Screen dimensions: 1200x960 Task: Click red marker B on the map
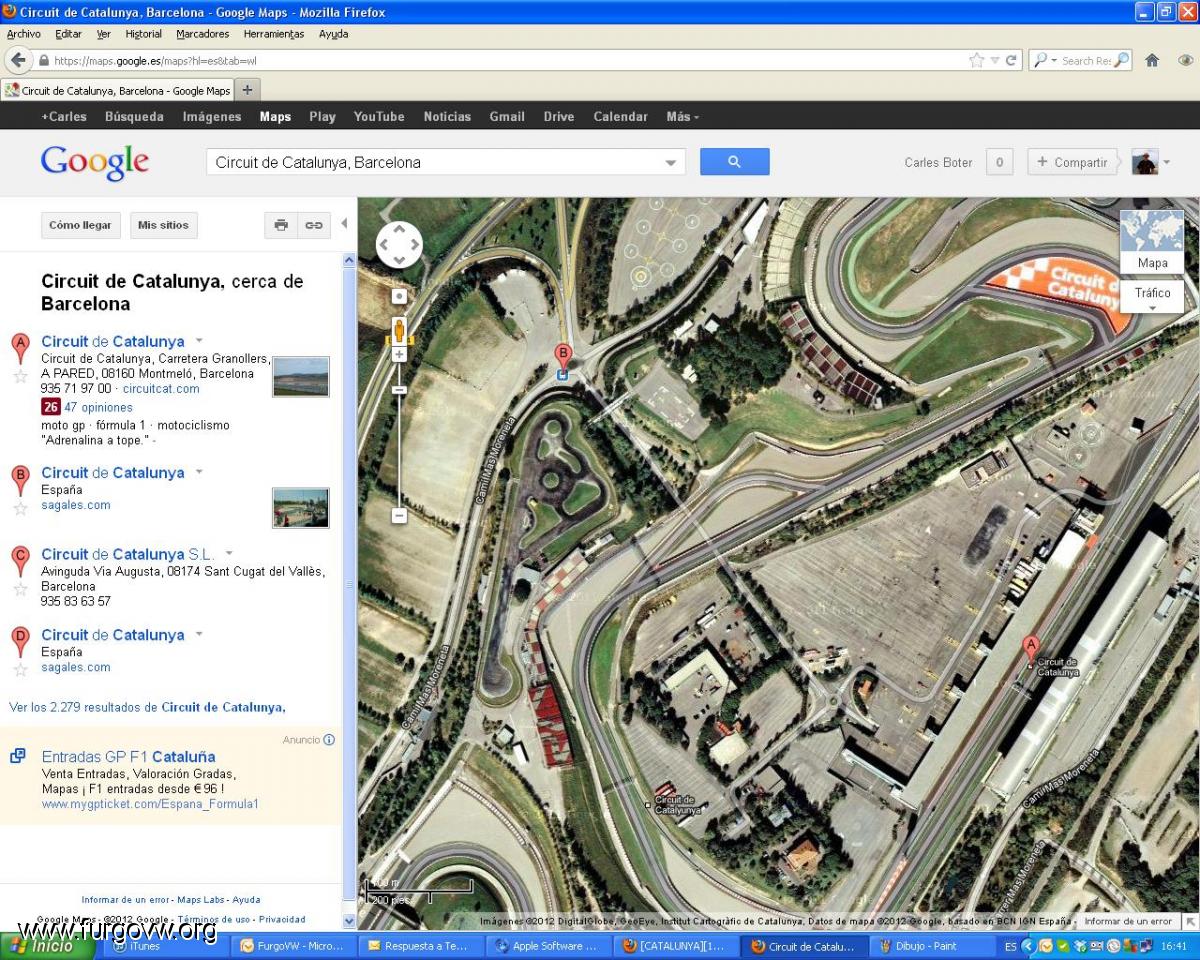[x=563, y=356]
